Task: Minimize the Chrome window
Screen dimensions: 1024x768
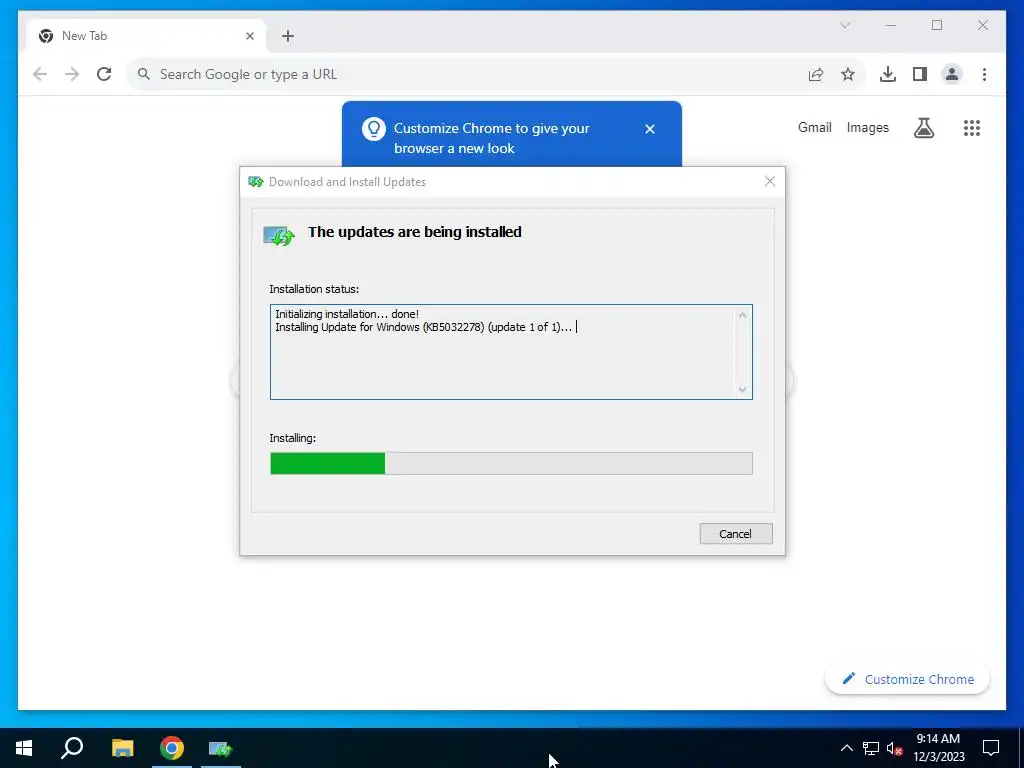Action: (891, 25)
